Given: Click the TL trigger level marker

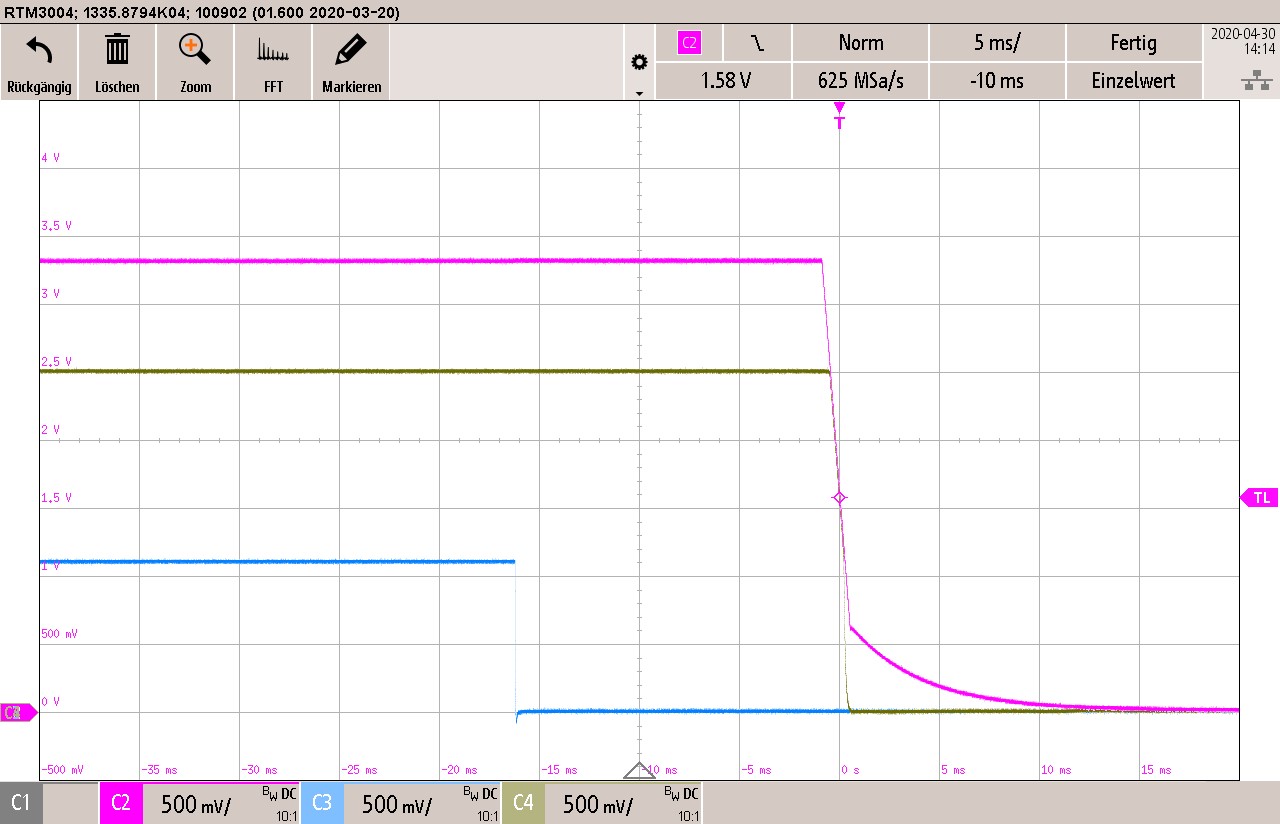Looking at the screenshot, I should point(1259,497).
